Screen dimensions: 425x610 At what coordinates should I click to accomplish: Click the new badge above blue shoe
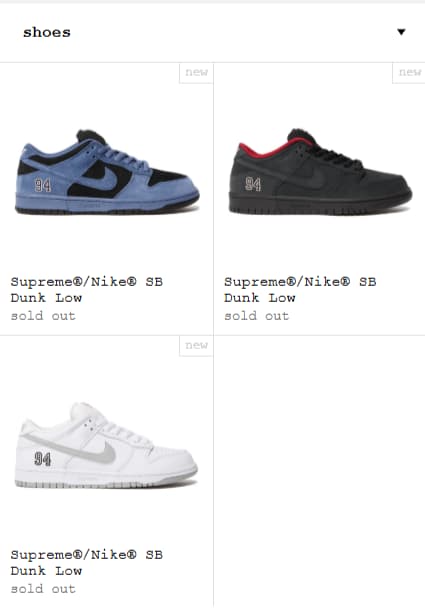(196, 73)
